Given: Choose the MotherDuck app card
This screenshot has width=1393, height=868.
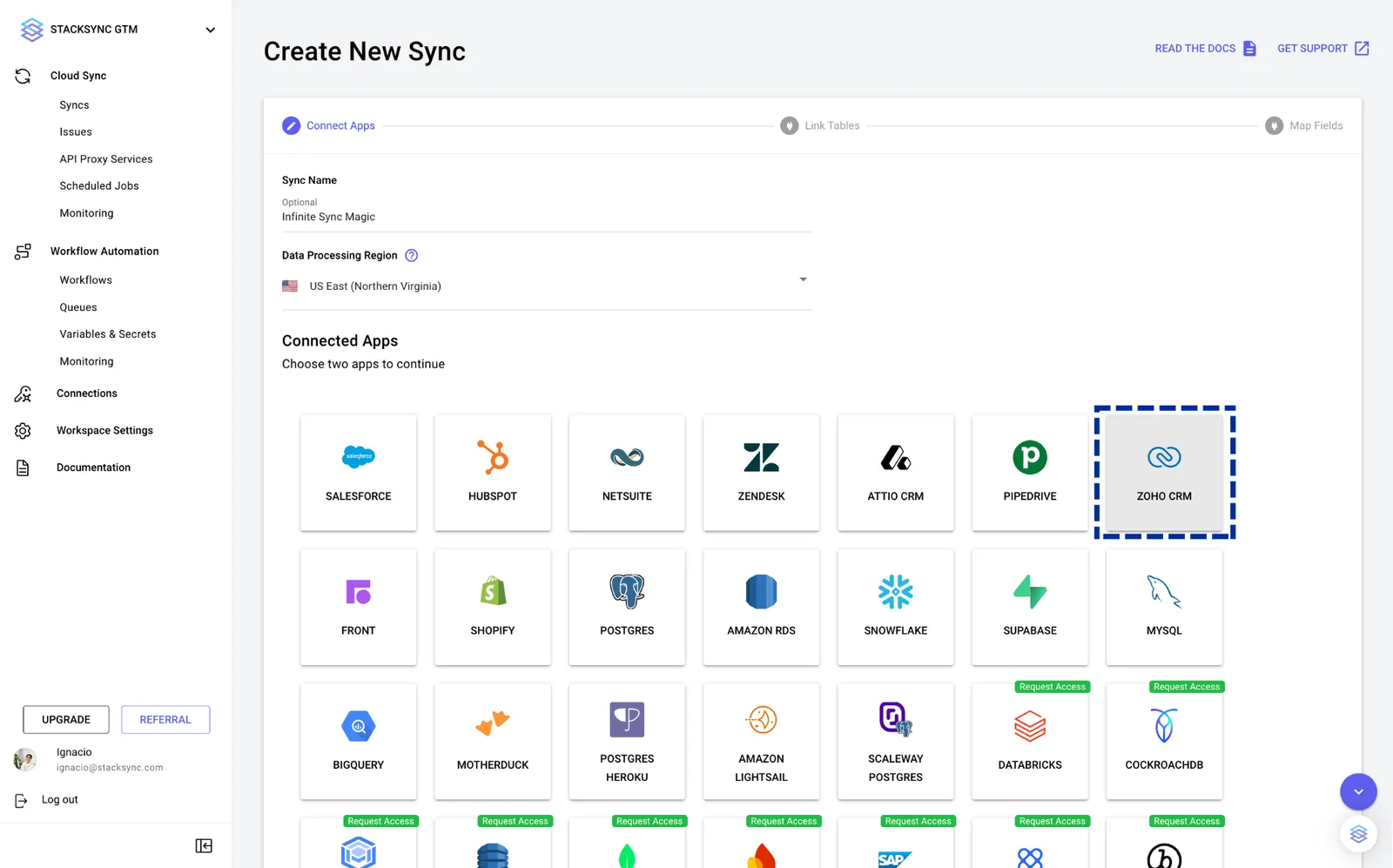Looking at the screenshot, I should click(493, 741).
